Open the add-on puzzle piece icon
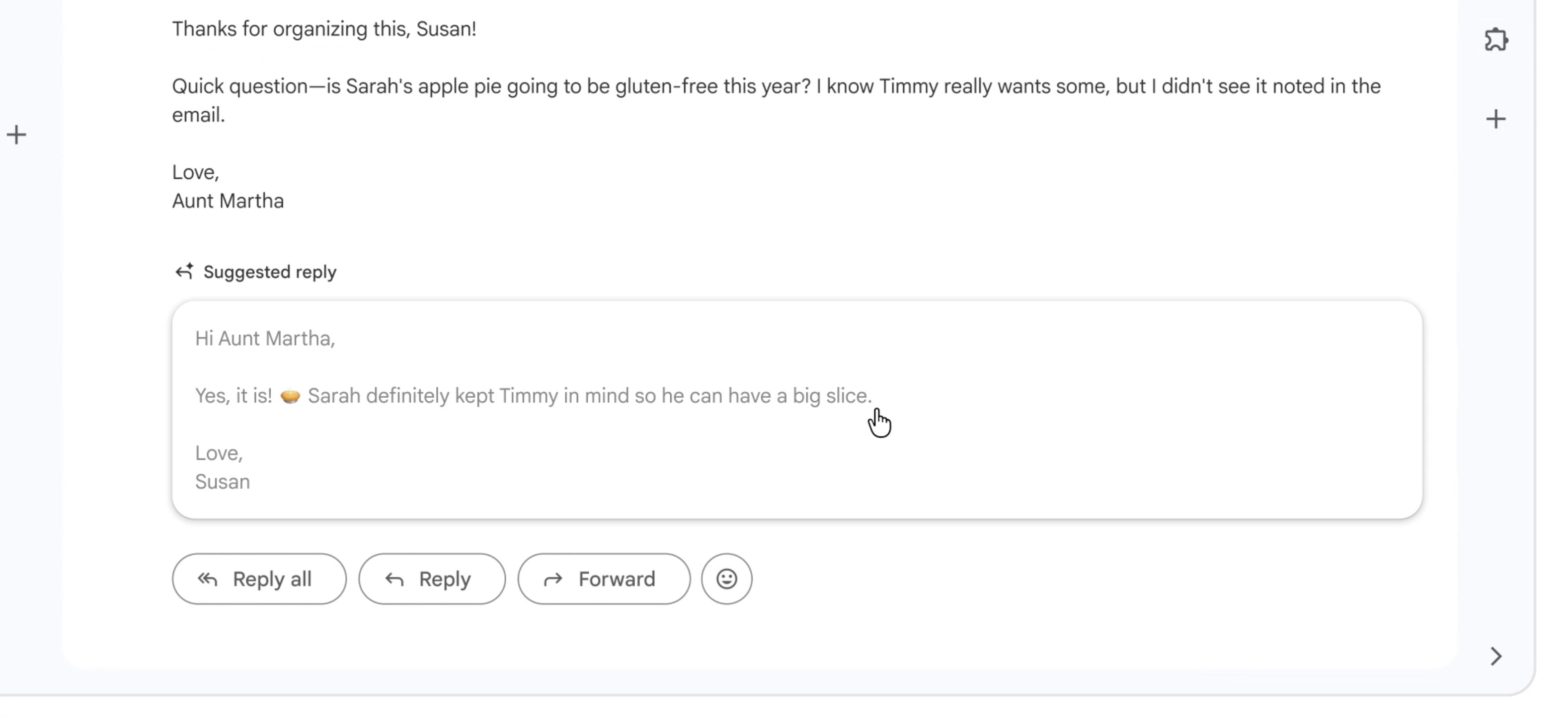The image size is (1568, 726). click(1496, 40)
